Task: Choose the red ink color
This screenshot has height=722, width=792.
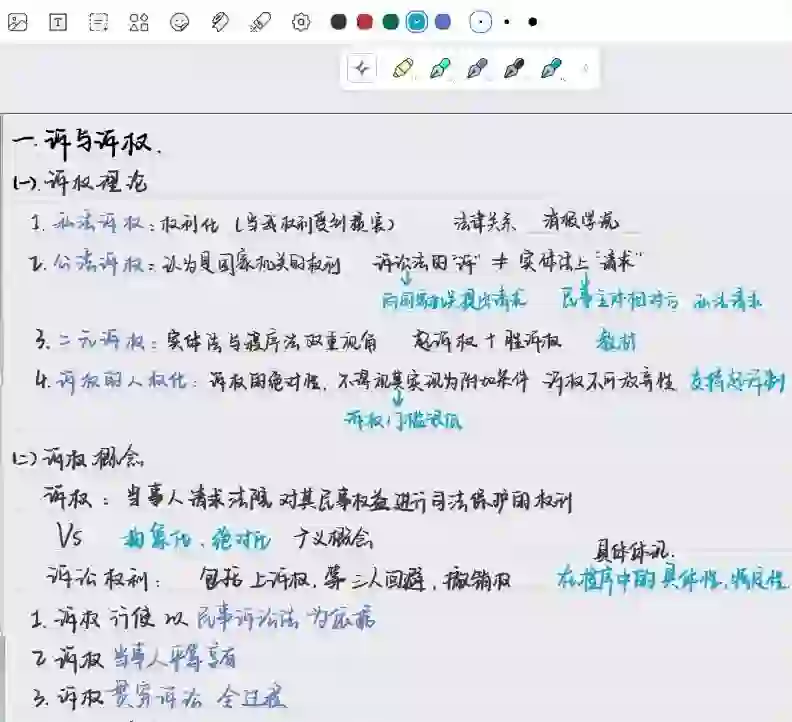Action: (365, 22)
